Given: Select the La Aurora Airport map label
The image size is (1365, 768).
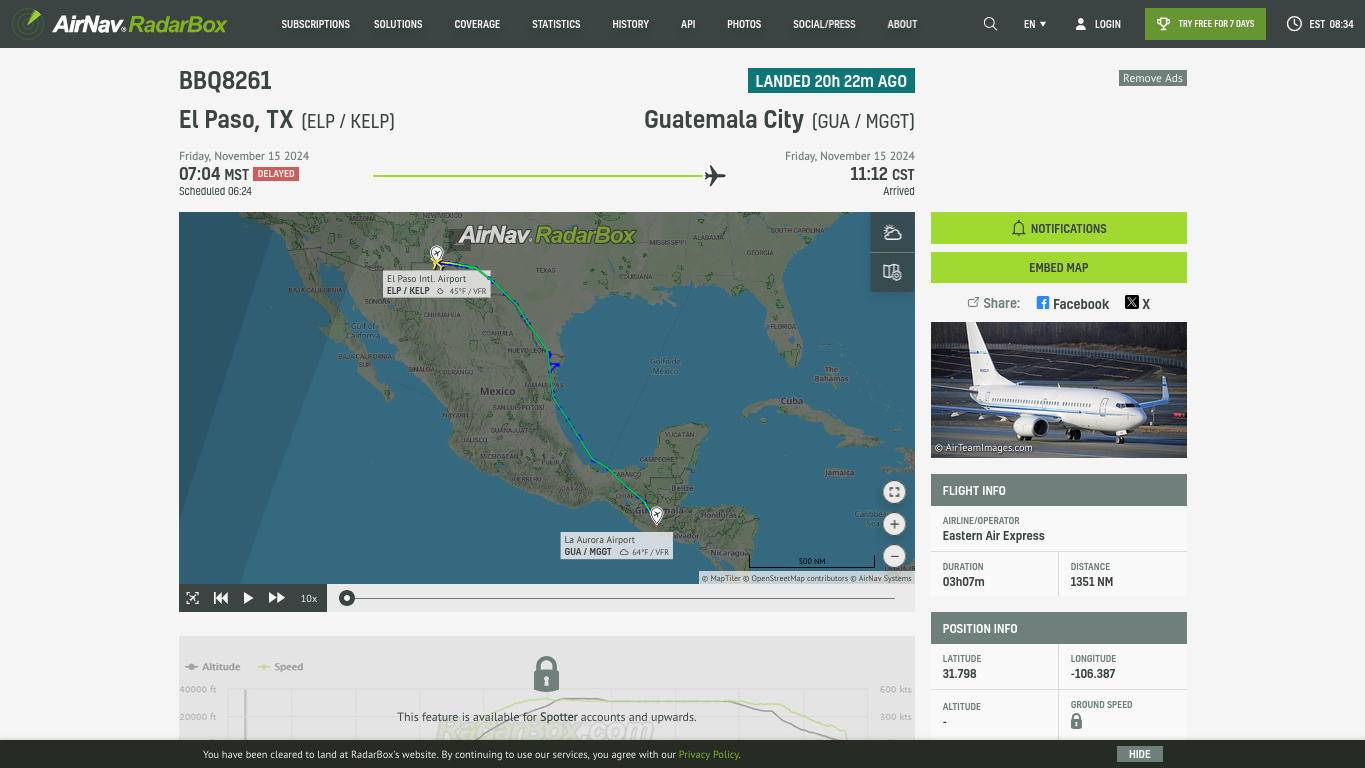Looking at the screenshot, I should 617,545.
